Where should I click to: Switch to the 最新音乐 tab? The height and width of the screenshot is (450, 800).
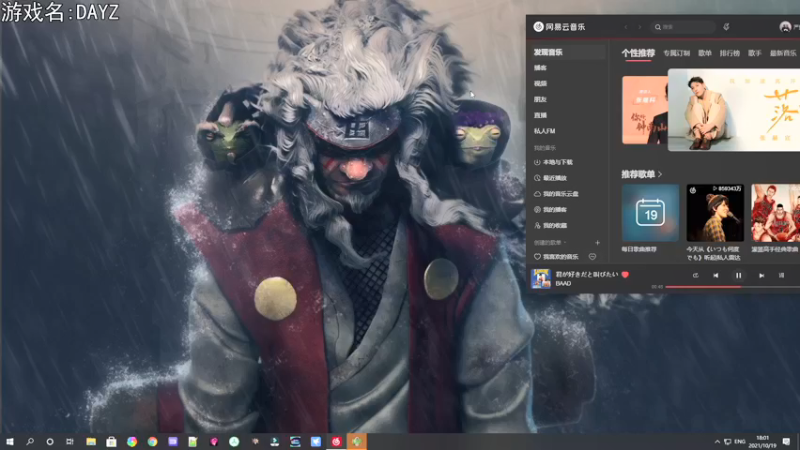click(783, 53)
